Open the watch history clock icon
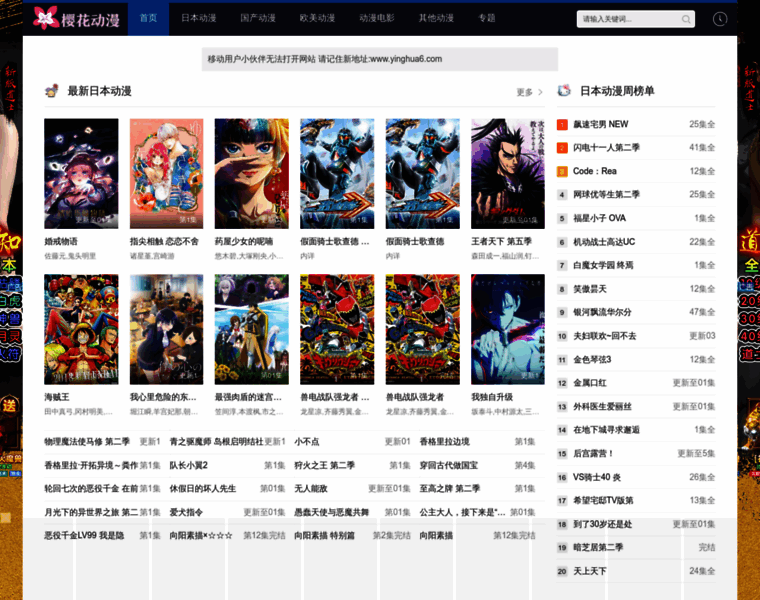 coord(720,19)
